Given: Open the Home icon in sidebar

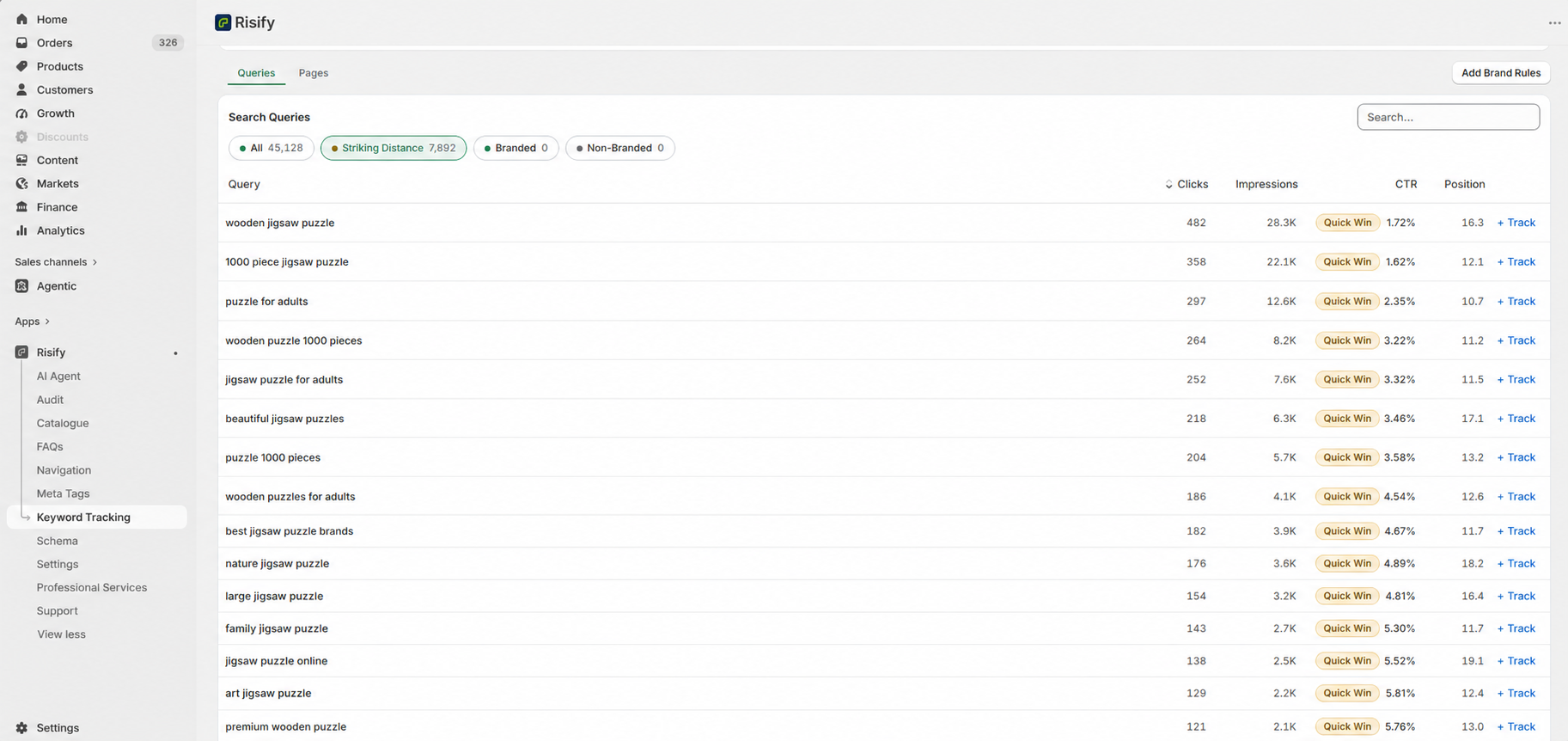Looking at the screenshot, I should click(x=21, y=19).
